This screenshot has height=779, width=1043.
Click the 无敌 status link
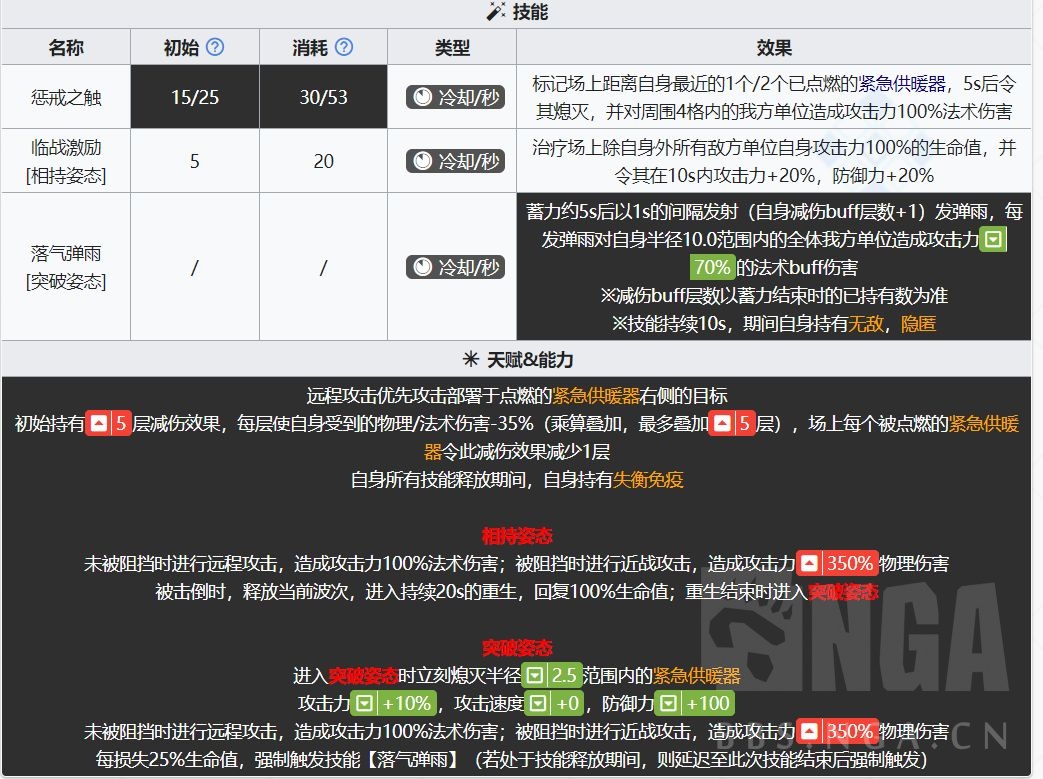coord(866,323)
